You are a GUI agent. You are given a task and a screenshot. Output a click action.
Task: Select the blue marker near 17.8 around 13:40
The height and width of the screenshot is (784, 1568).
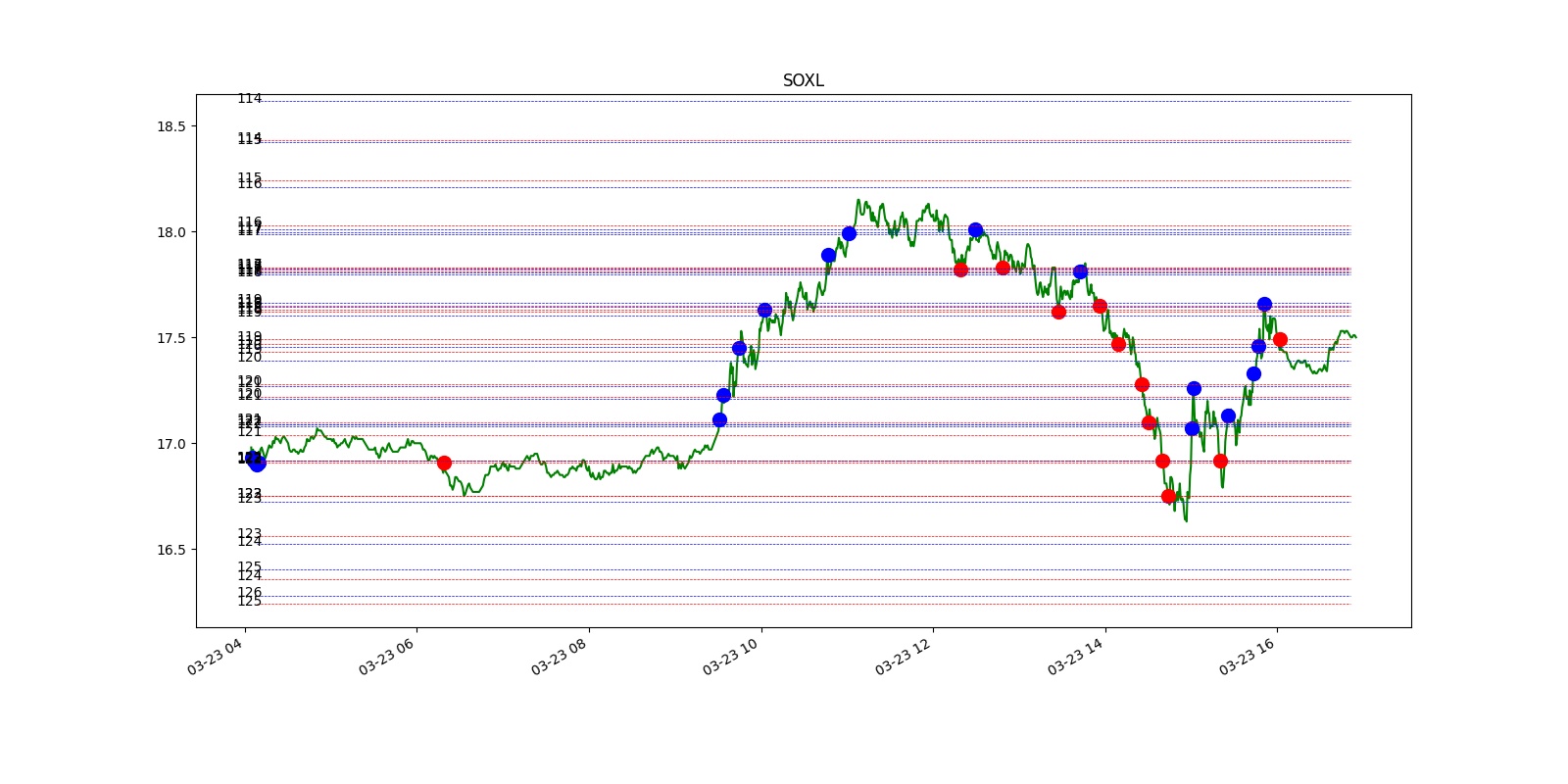[1080, 271]
